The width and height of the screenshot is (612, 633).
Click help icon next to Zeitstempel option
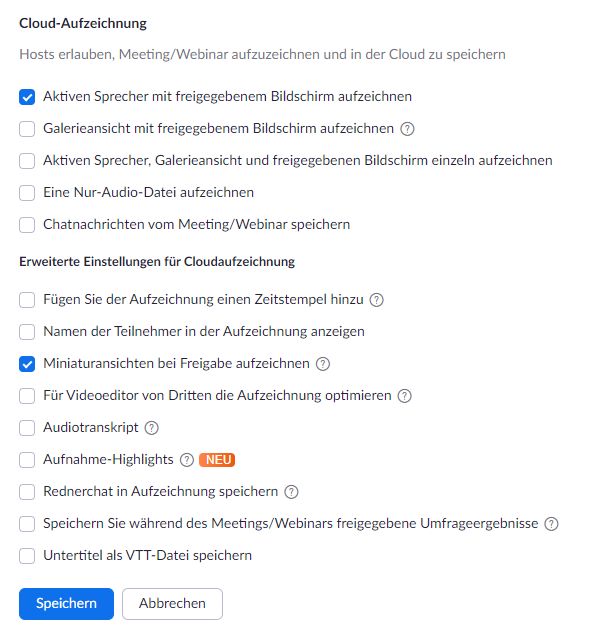click(x=377, y=300)
